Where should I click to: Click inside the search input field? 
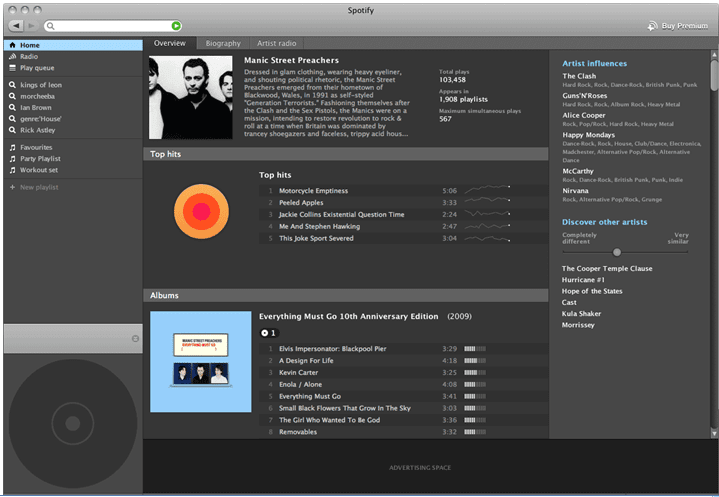(112, 26)
